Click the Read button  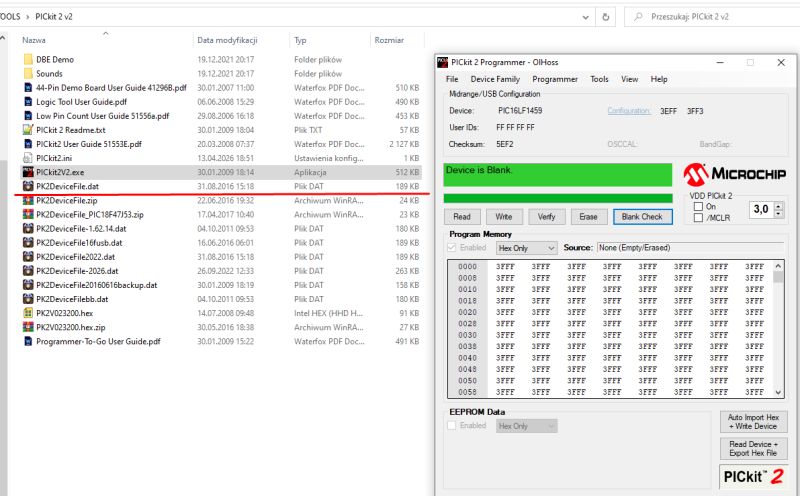(462, 217)
